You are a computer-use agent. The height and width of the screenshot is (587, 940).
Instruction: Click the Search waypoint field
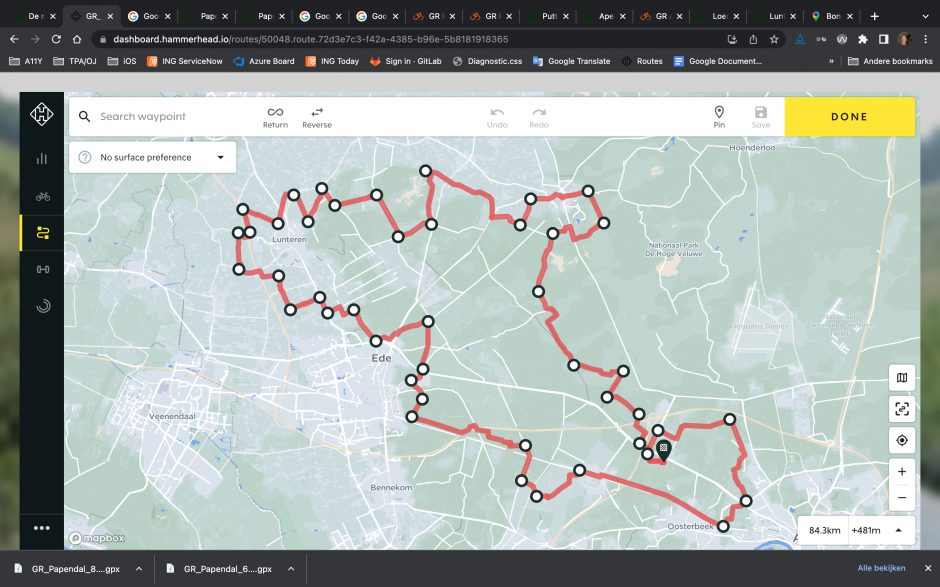[170, 117]
